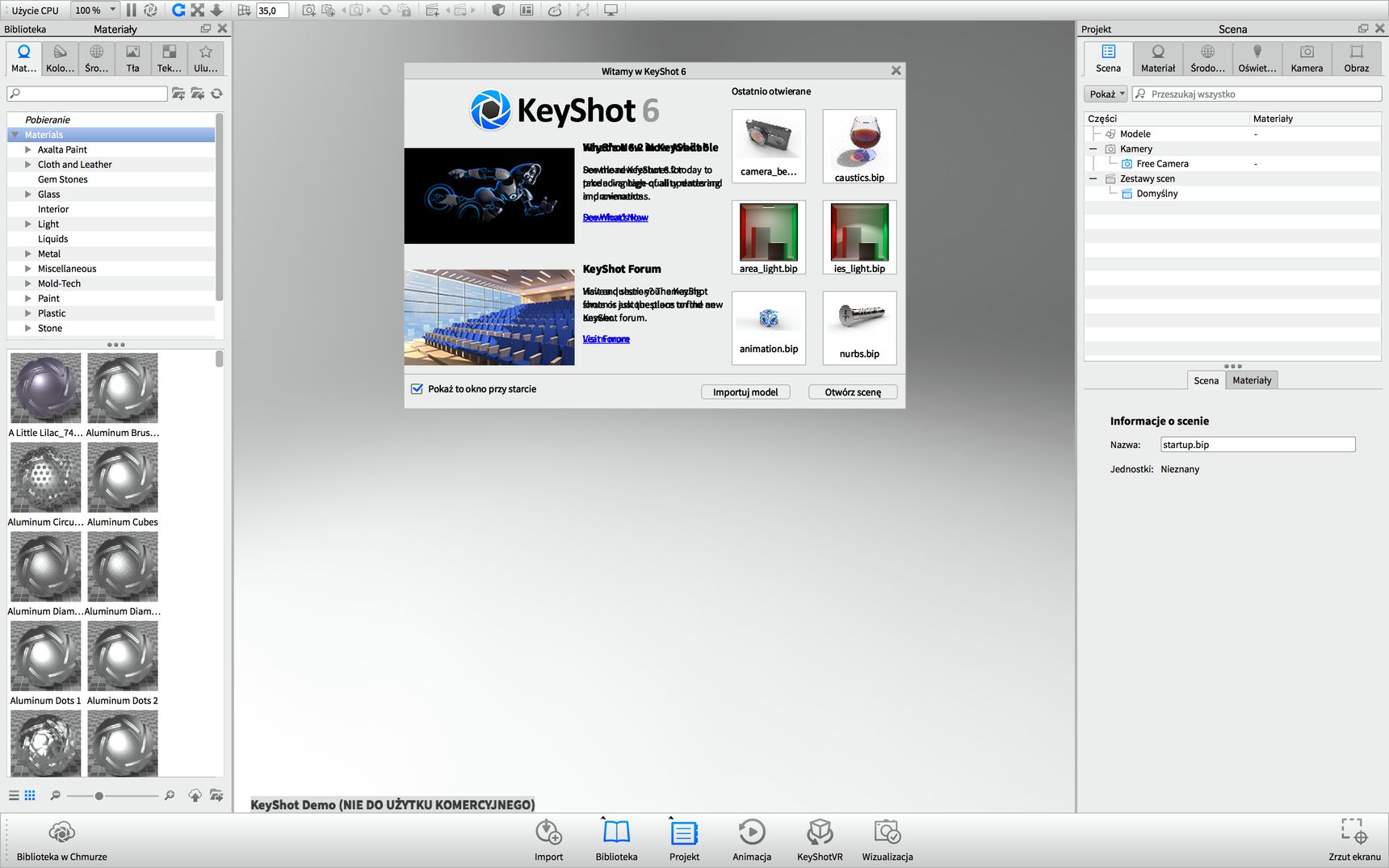Image resolution: width=1389 pixels, height=868 pixels.
Task: Close the Witamy w KeyShot 6 dialog
Action: 896,71
